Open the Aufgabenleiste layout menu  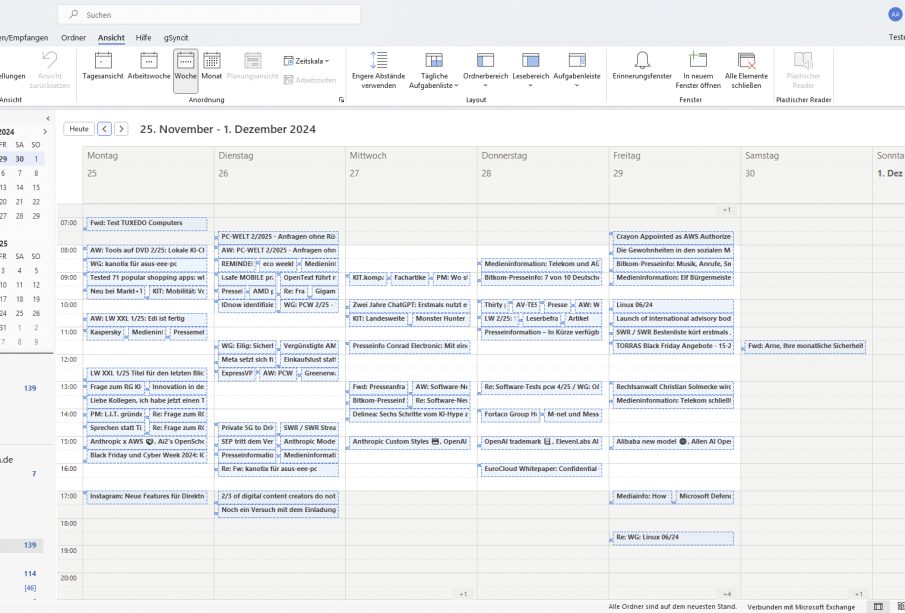(x=577, y=70)
